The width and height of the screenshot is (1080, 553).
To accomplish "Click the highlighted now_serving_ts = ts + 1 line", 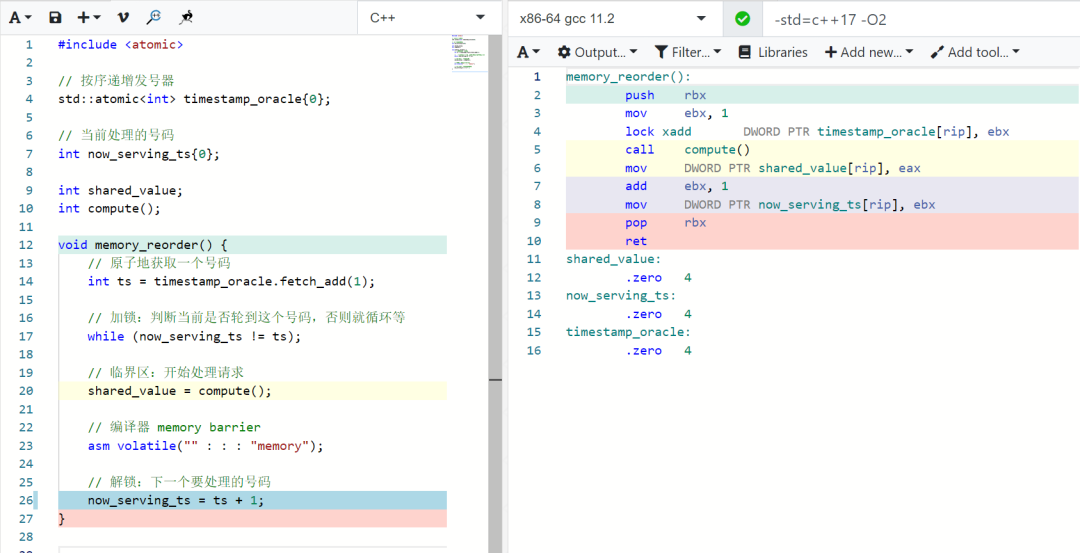I will (176, 500).
